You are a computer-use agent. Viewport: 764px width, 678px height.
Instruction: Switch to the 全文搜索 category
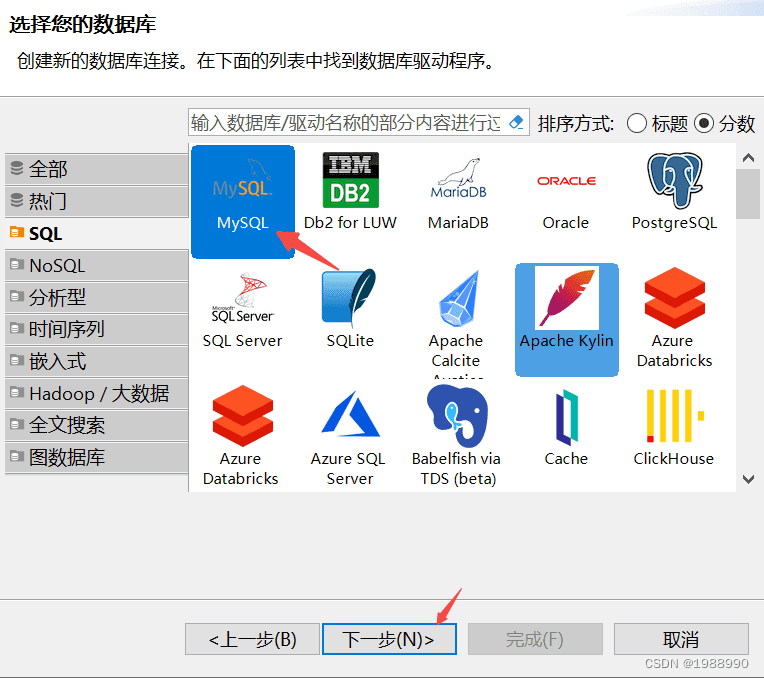[x=96, y=426]
